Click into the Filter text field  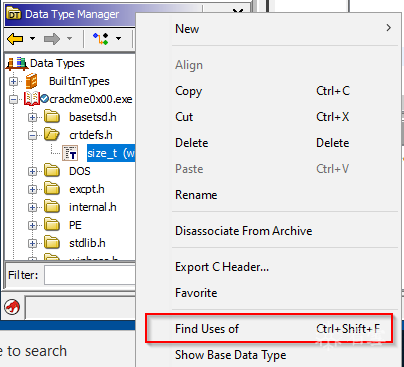tap(90, 275)
